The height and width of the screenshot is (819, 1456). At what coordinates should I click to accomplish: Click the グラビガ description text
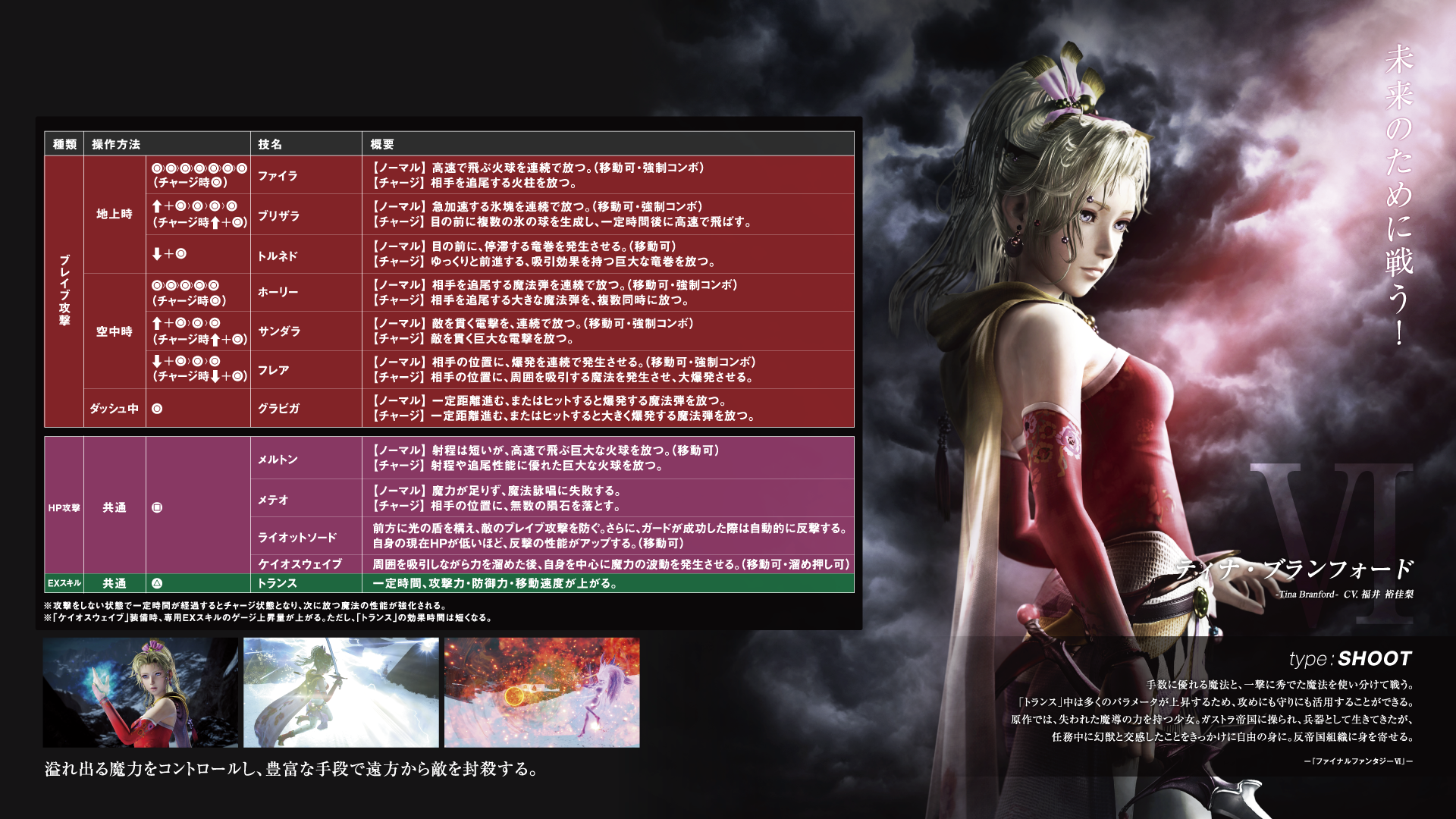tap(563, 408)
